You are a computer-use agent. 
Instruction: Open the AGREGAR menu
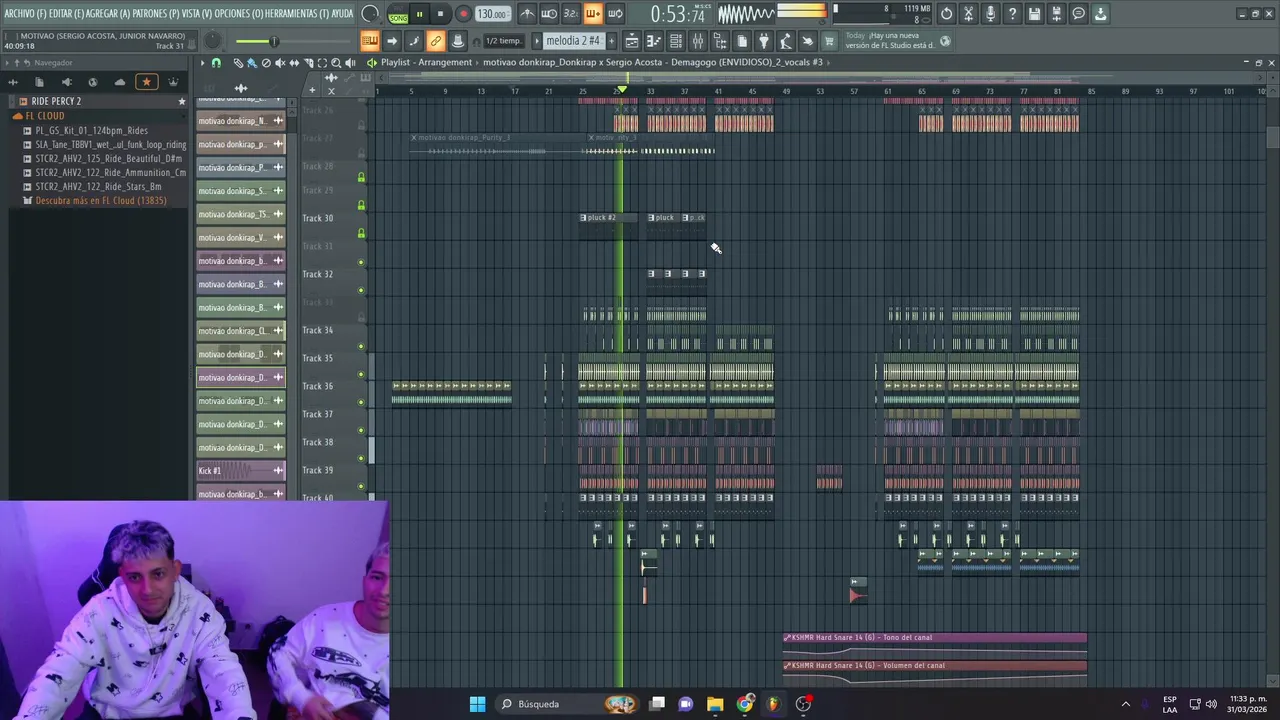(109, 14)
